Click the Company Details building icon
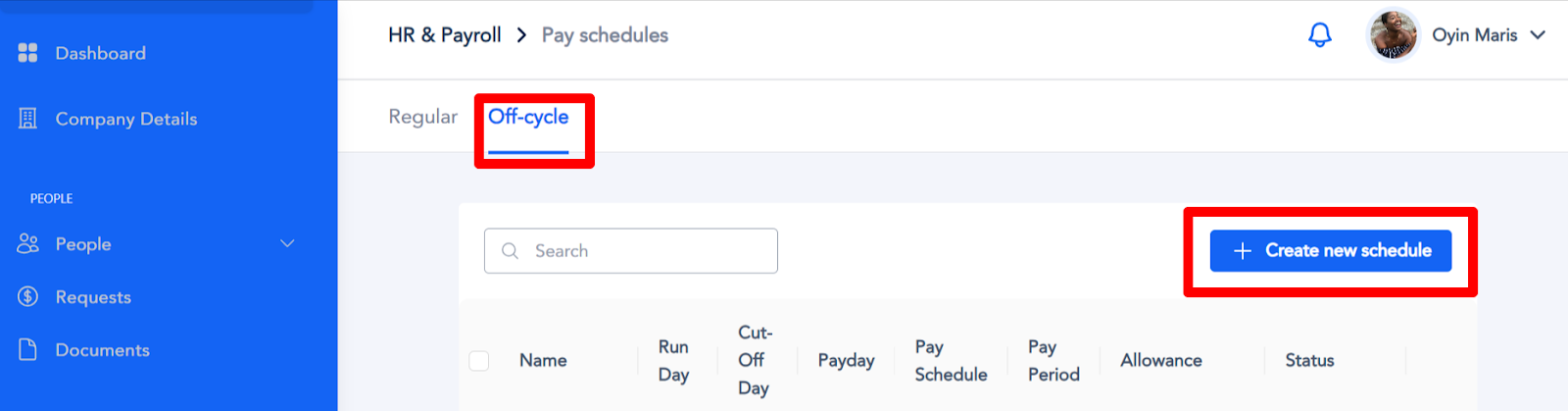Screen dimensions: 1568x411 pos(27,119)
